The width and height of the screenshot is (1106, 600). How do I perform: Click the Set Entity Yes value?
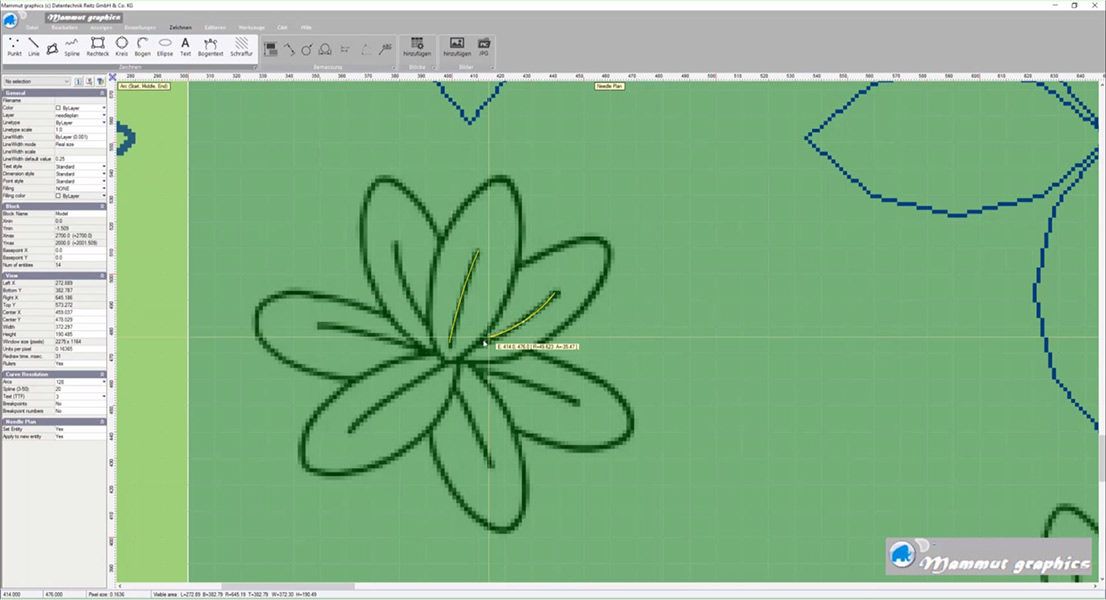80,429
